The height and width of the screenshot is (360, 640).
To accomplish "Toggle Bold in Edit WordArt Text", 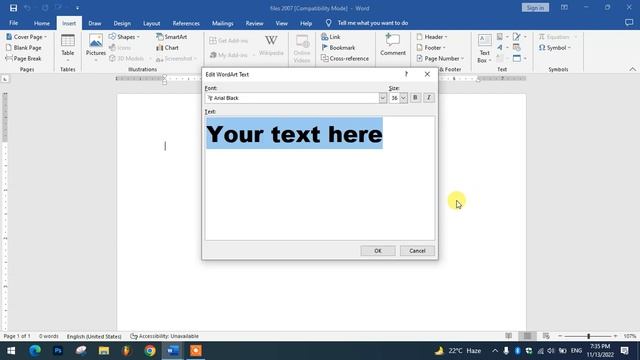I will 415,98.
